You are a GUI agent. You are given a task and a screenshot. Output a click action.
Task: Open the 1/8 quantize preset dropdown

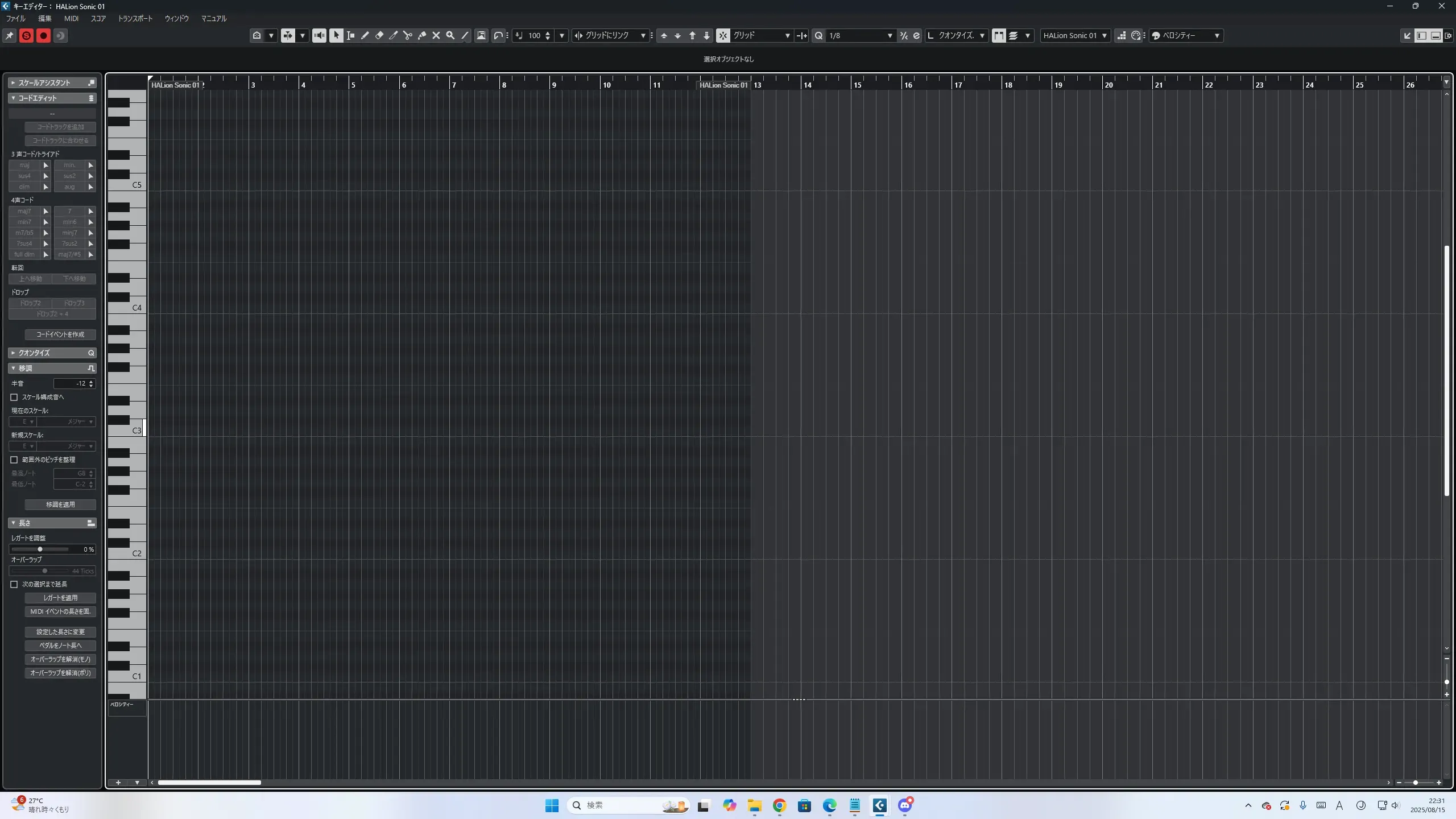[x=889, y=36]
